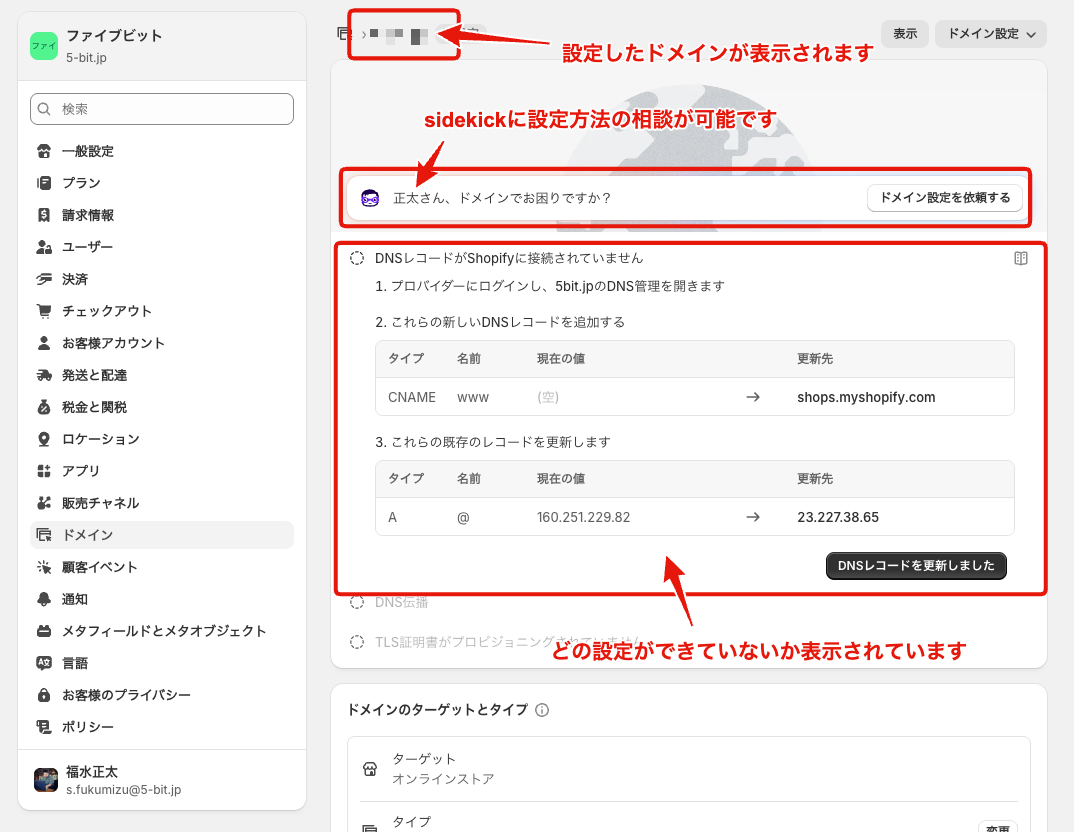Click the お客様のプライバシー lock icon
The height and width of the screenshot is (832, 1074).
44,695
